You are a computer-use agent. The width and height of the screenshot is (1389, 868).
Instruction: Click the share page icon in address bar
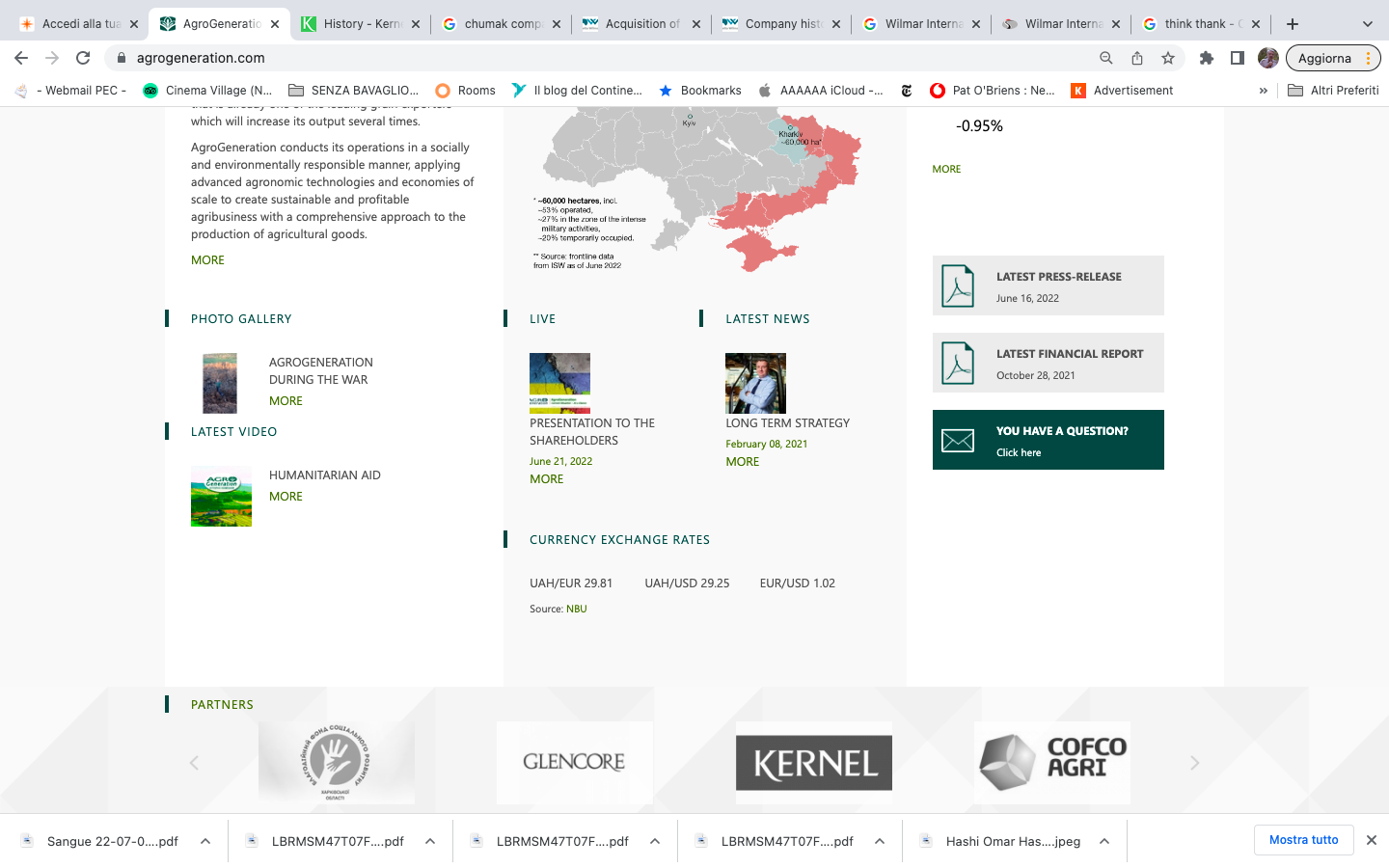(x=1137, y=58)
